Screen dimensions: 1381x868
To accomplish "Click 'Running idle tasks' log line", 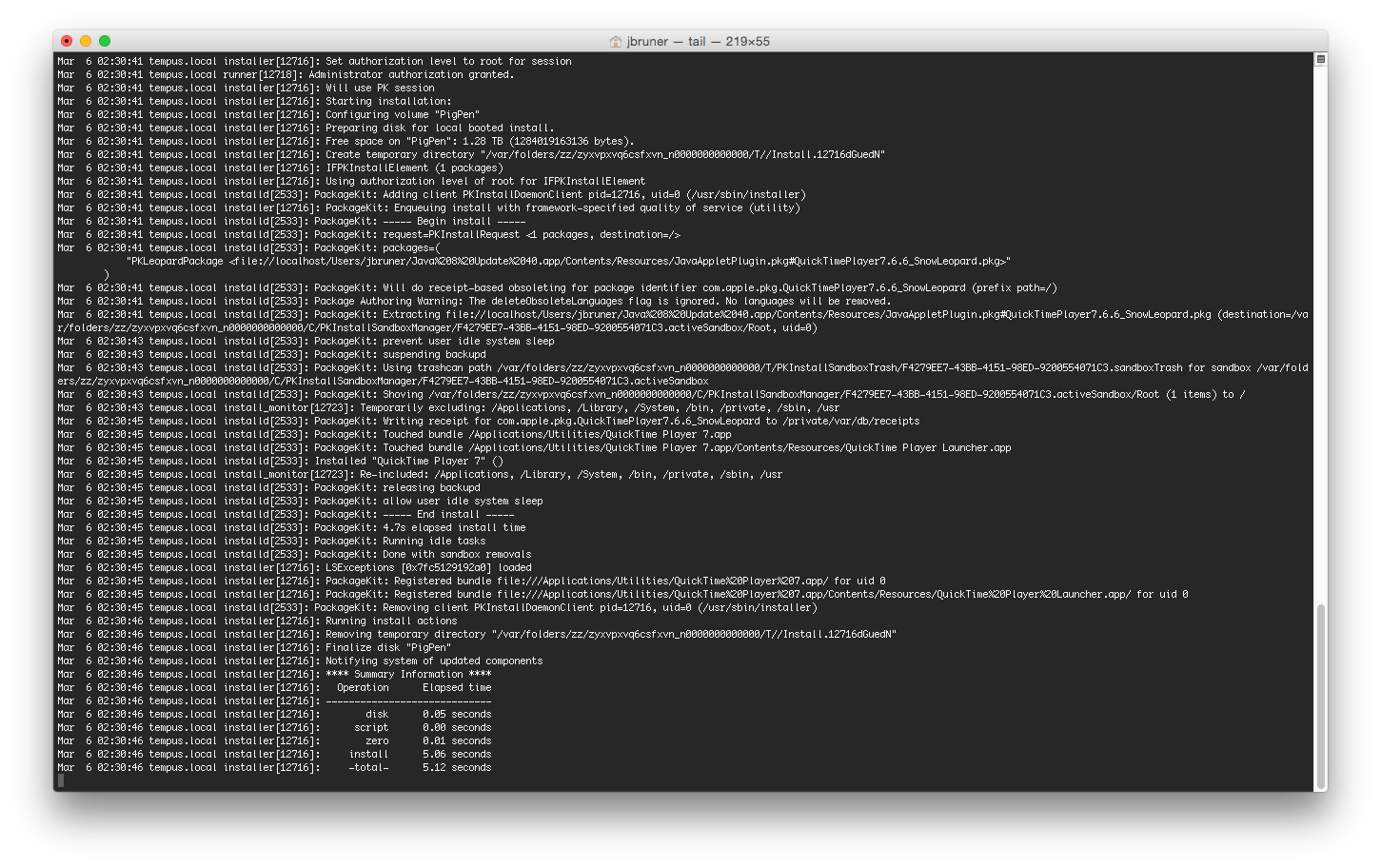I will 271,541.
